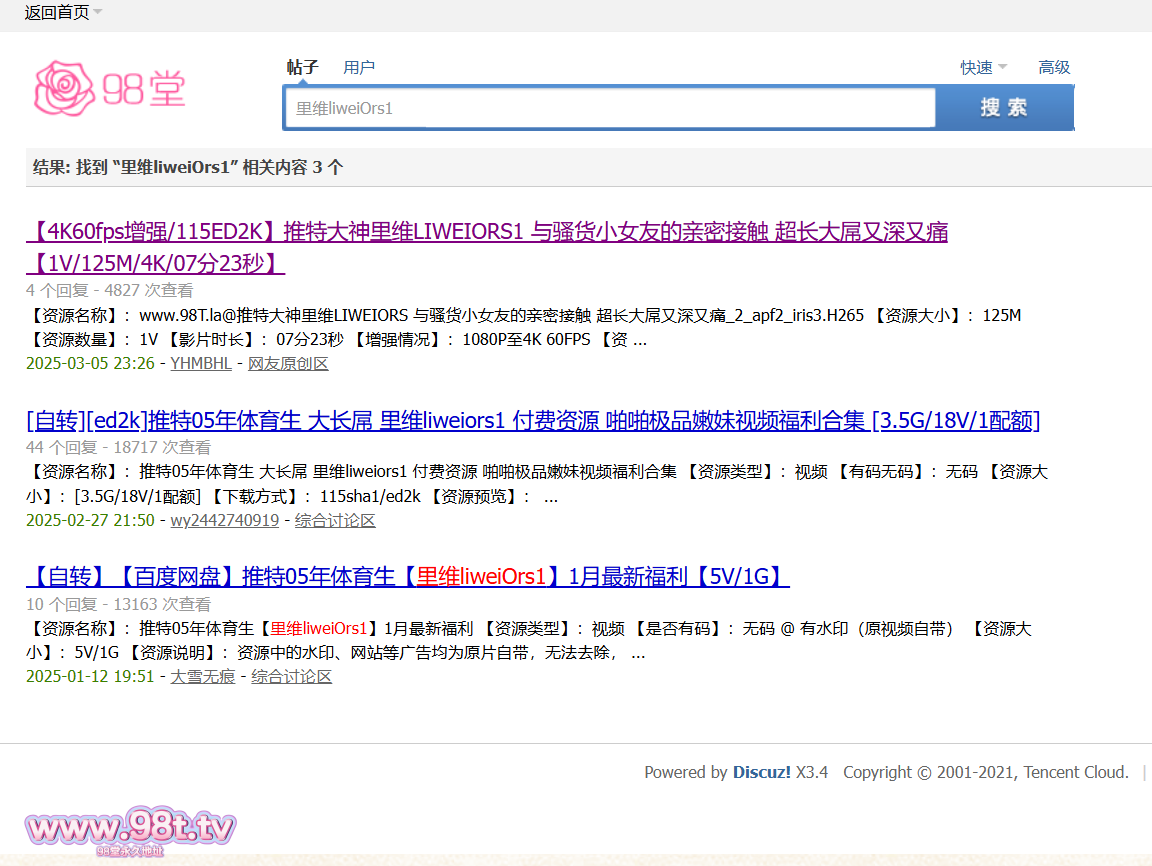
Task: Open the 高级 advanced search link
Action: [1054, 67]
